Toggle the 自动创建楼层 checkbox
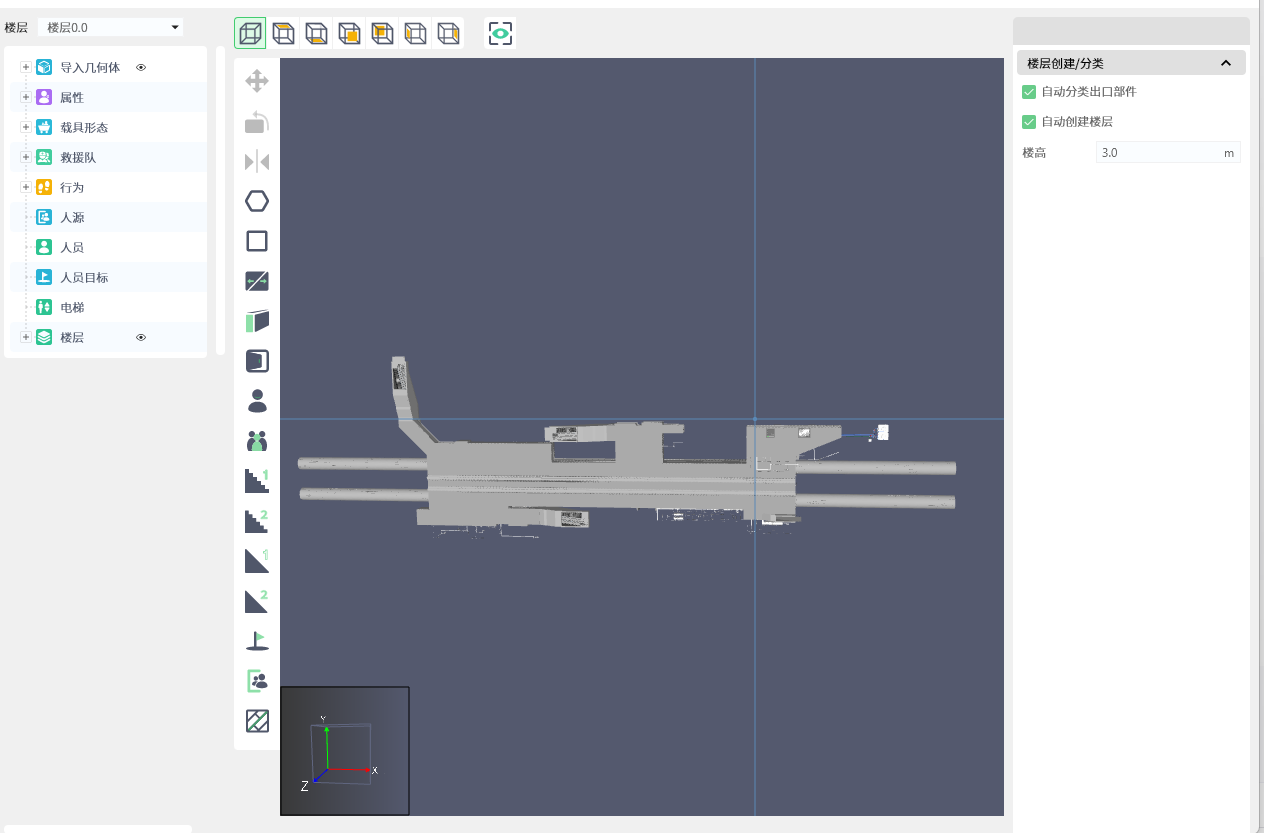This screenshot has height=833, width=1264. (1028, 122)
